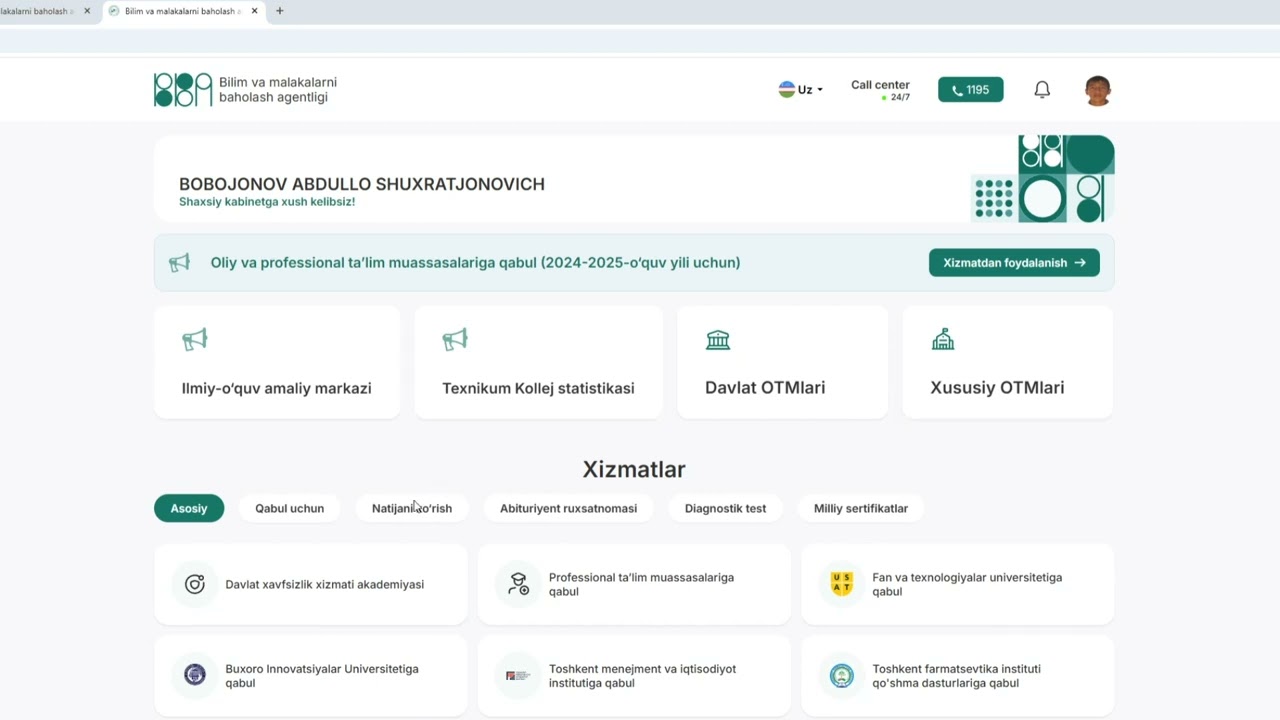Close the active browser tab

click(254, 11)
